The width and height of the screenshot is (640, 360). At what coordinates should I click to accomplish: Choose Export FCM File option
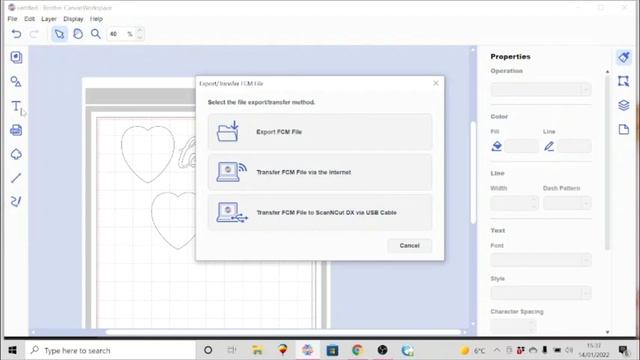[320, 132]
